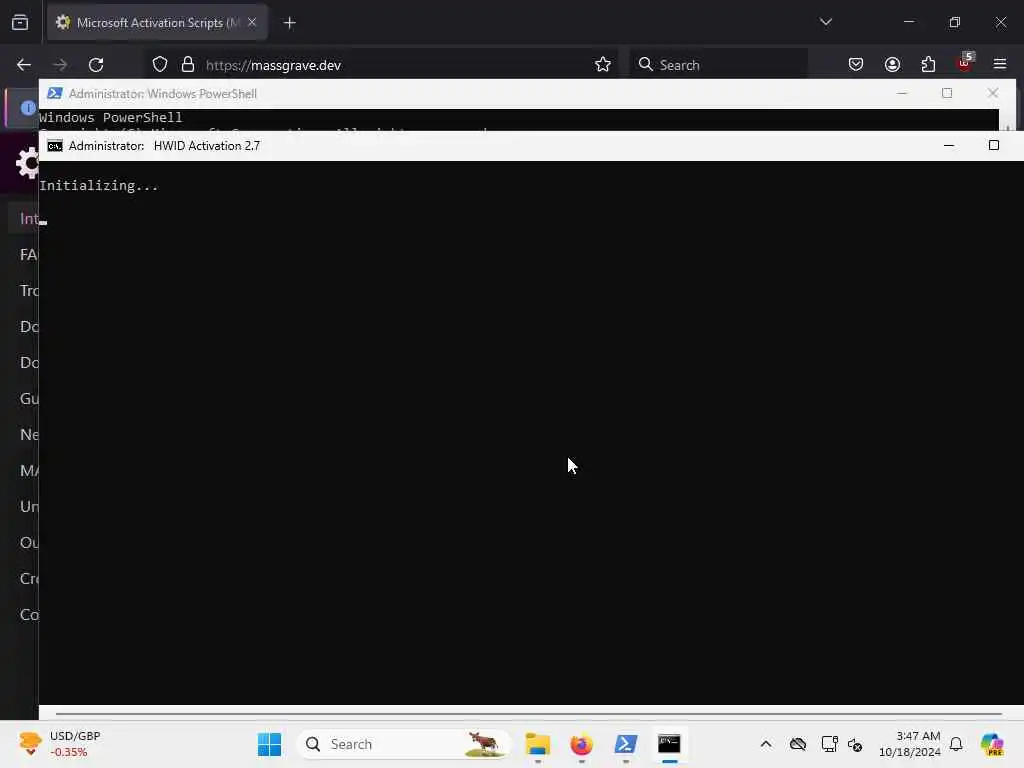Reload the massgrave.dev page
Viewport: 1024px width, 768px height.
click(x=96, y=65)
